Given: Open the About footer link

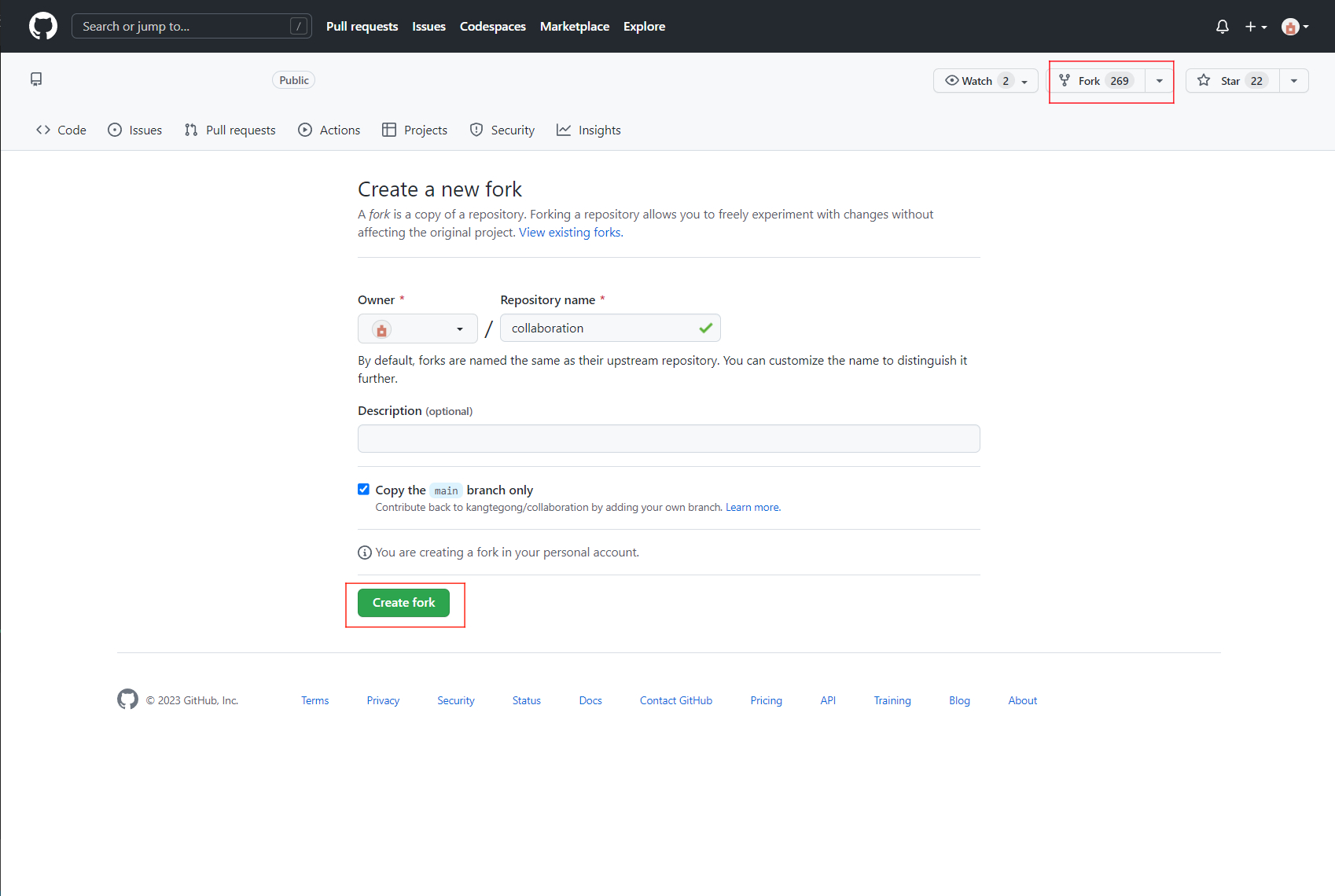Looking at the screenshot, I should click(x=1023, y=700).
